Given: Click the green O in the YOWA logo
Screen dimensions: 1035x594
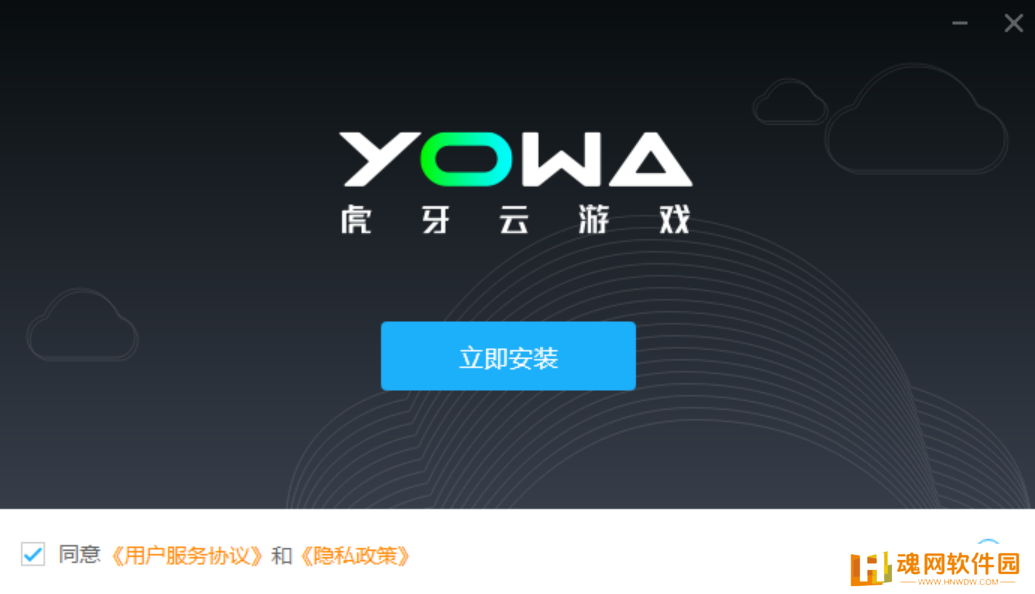Looking at the screenshot, I should (x=466, y=159).
